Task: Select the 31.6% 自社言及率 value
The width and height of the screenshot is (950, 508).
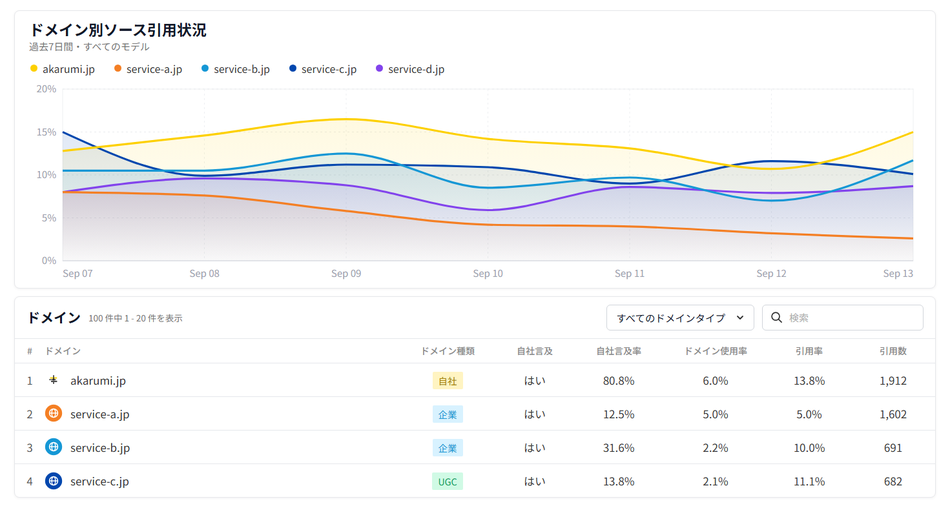Action: [619, 448]
